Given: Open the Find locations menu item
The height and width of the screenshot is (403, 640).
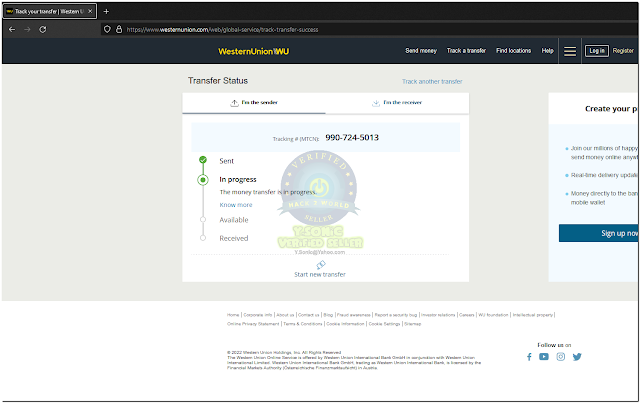Looking at the screenshot, I should (x=513, y=51).
